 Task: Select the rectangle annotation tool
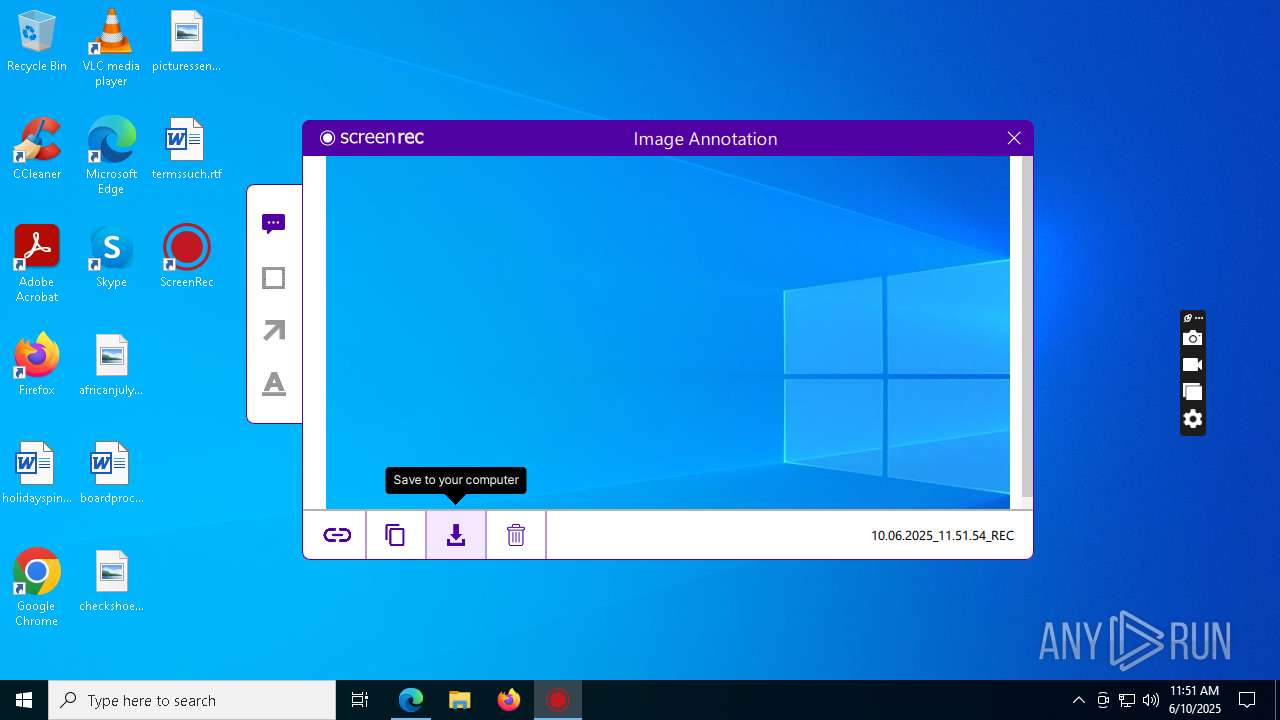pyautogui.click(x=274, y=278)
